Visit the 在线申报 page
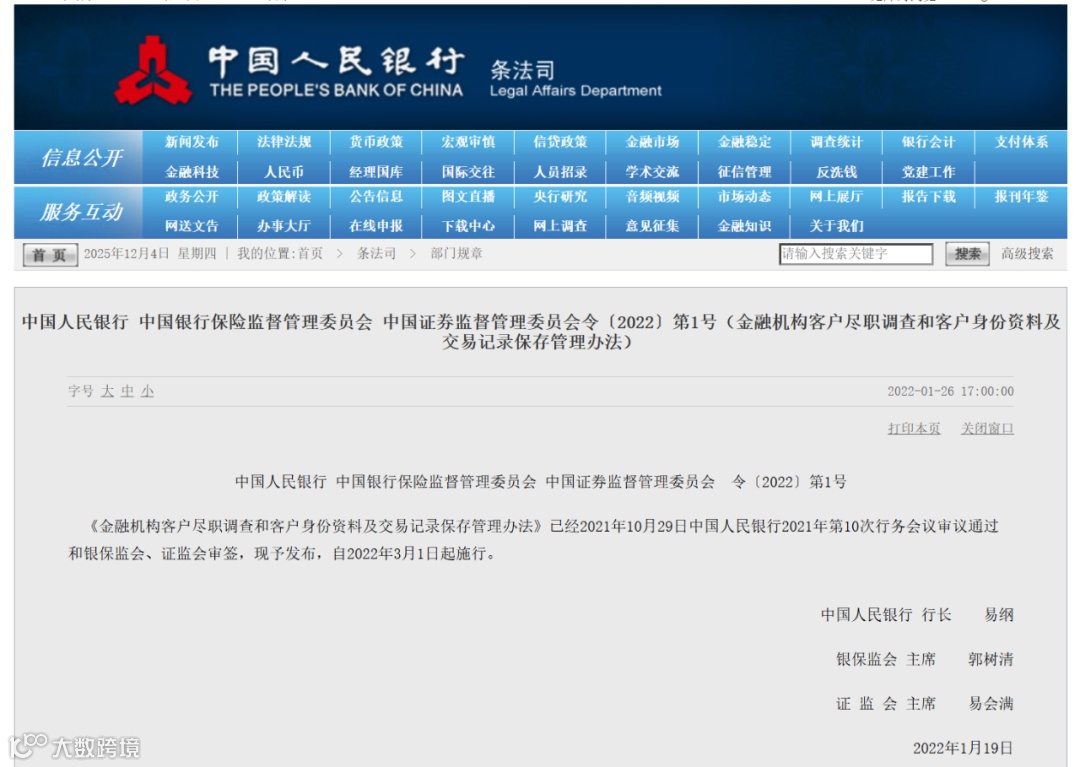Image resolution: width=1080 pixels, height=767 pixels. 376,226
